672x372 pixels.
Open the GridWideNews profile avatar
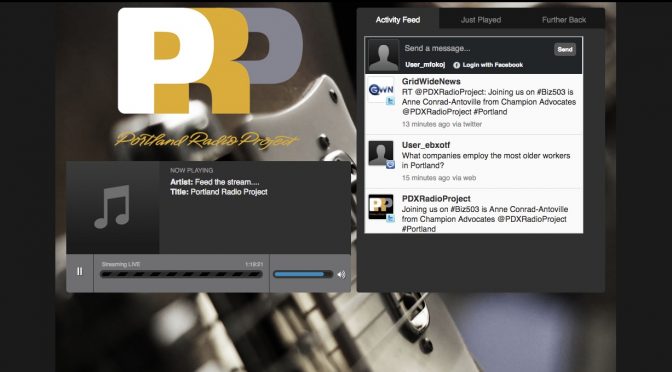381,89
